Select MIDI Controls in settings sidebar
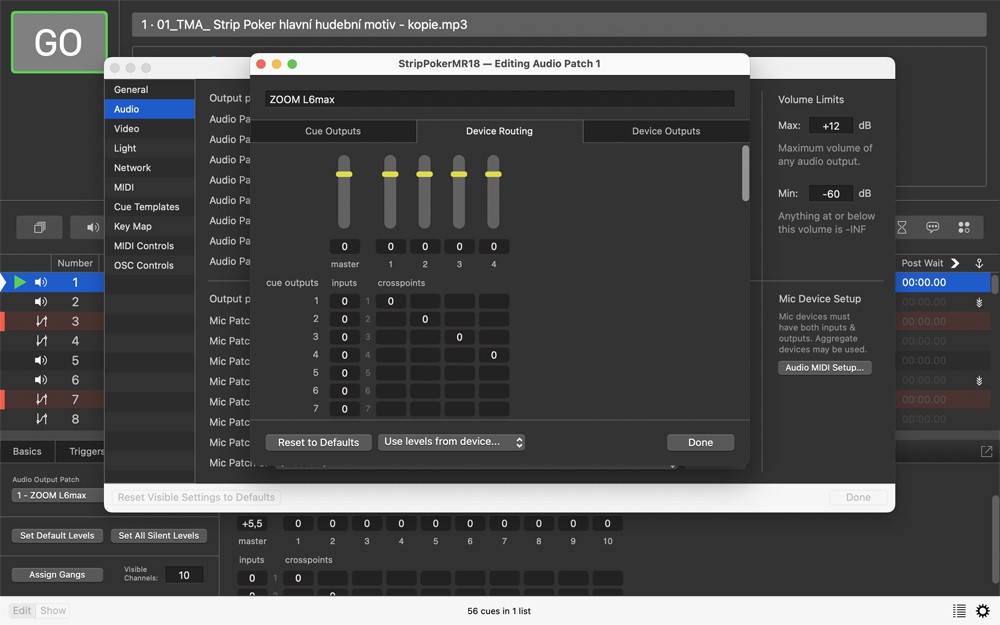The width and height of the screenshot is (1000, 625). (x=144, y=246)
